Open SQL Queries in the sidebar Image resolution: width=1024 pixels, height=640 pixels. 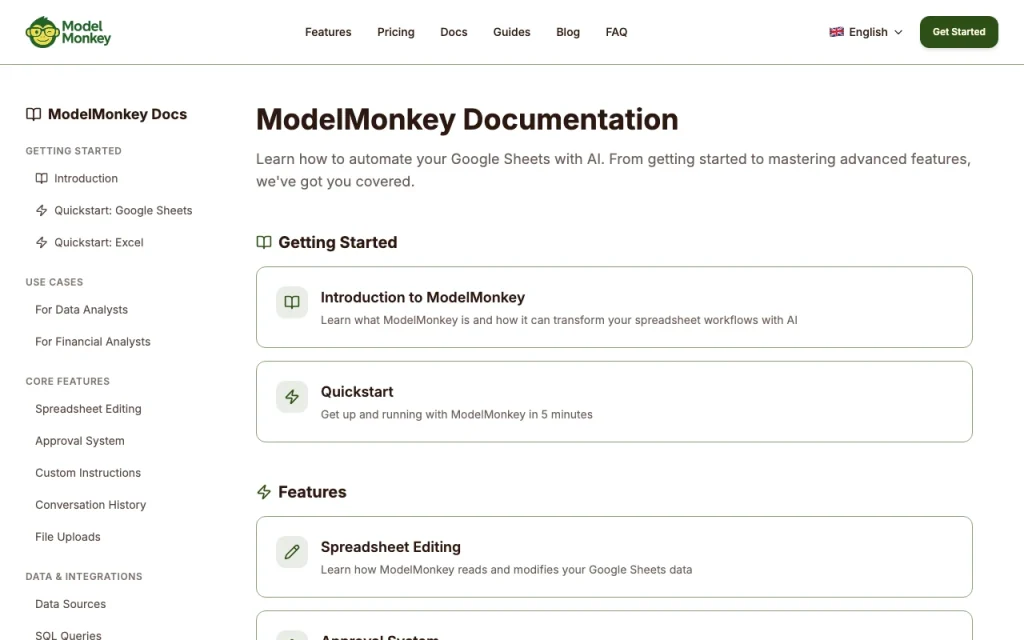click(x=69, y=635)
